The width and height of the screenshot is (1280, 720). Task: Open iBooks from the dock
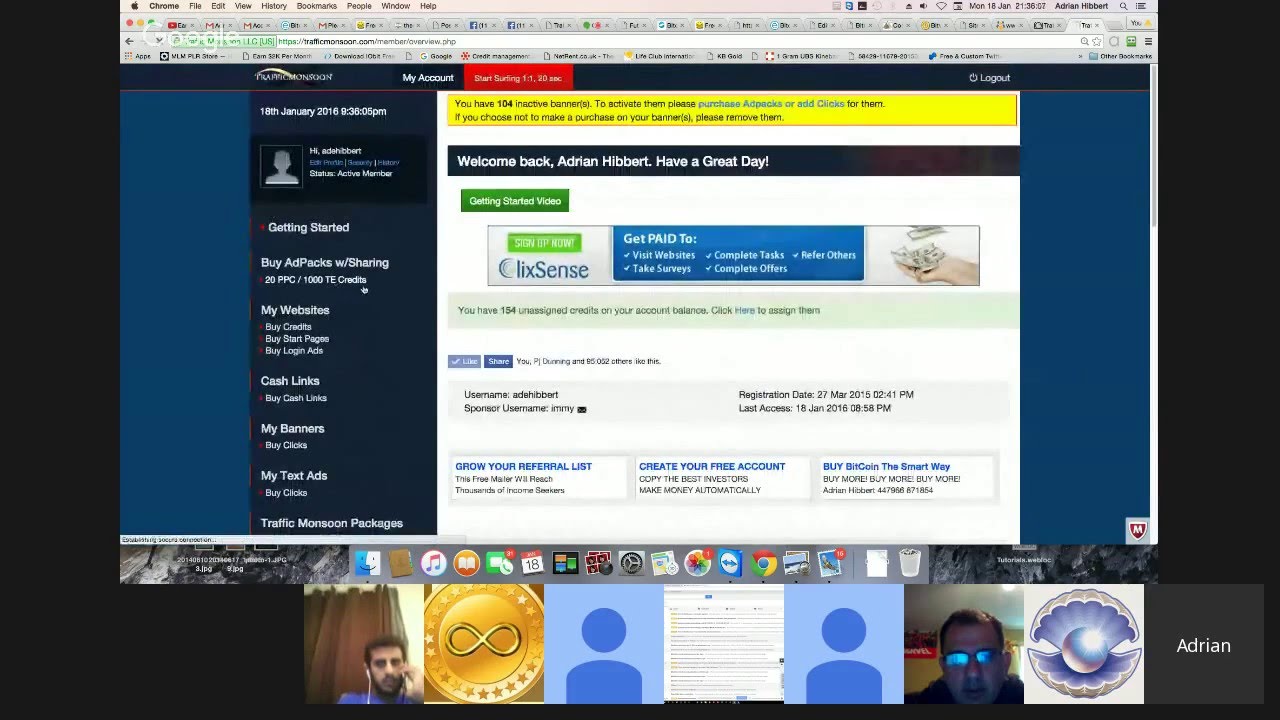[x=466, y=564]
